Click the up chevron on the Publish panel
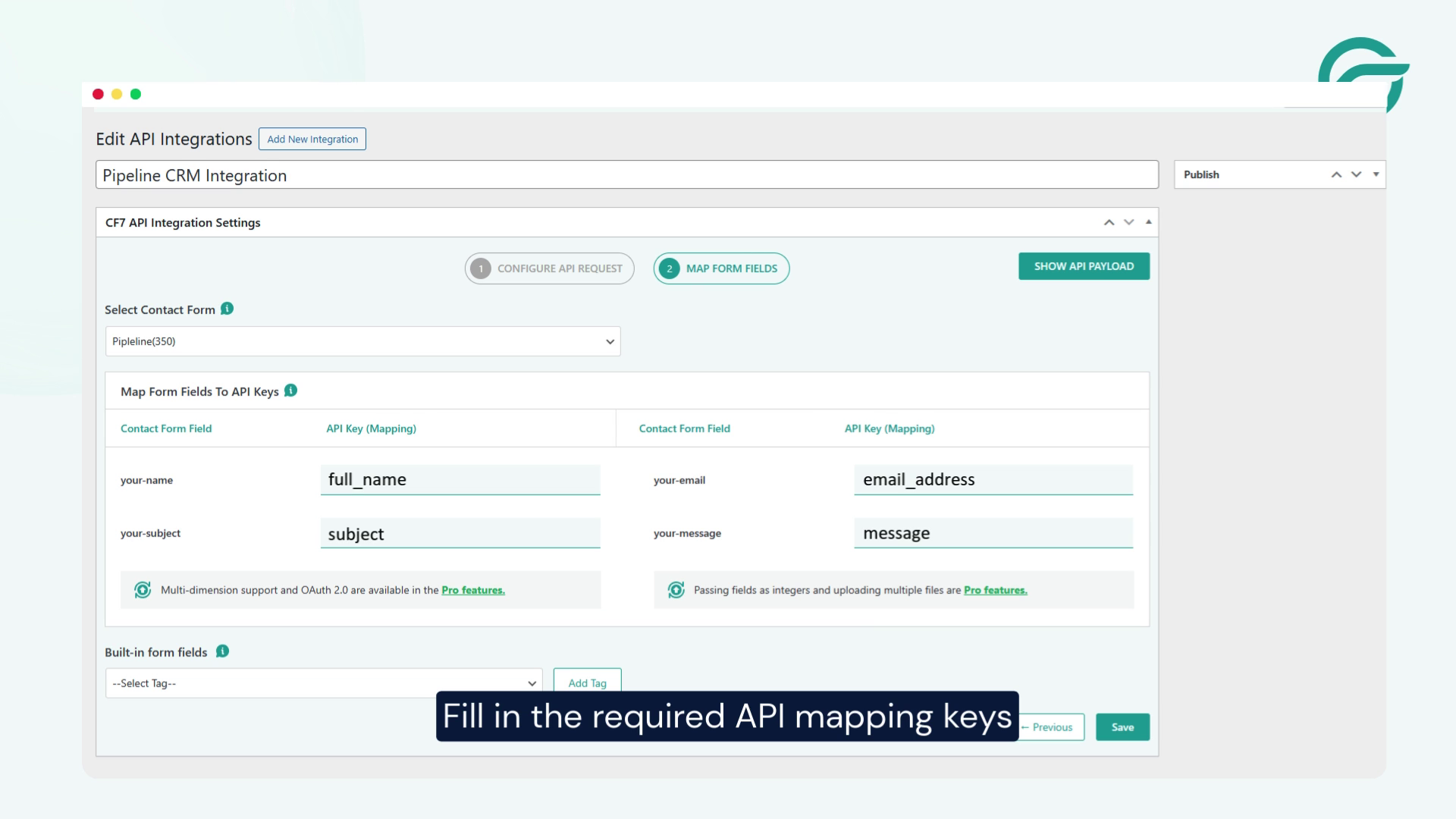Screen dimensions: 1456x819 pos(1336,174)
